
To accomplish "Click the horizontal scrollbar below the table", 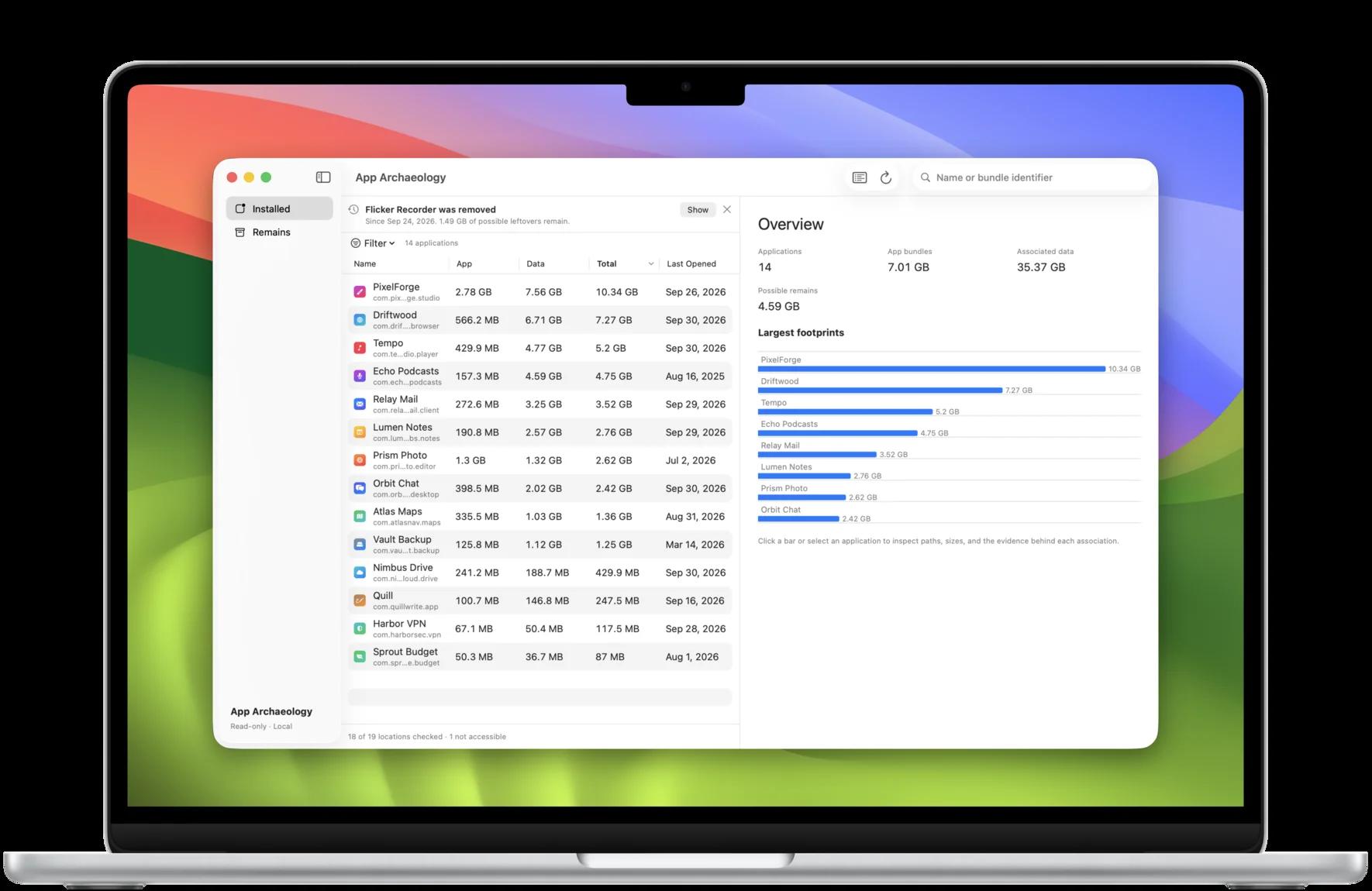I will 539,697.
